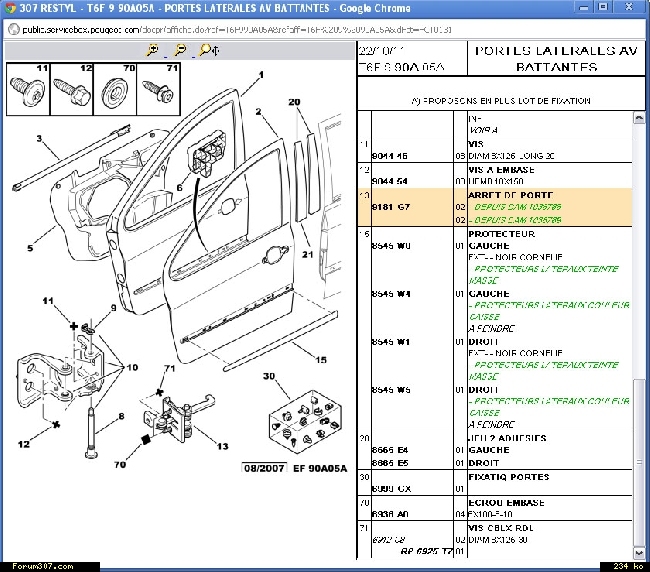Open the flange nut thumbnail numbered 70
650x572 pixels.
click(x=115, y=89)
